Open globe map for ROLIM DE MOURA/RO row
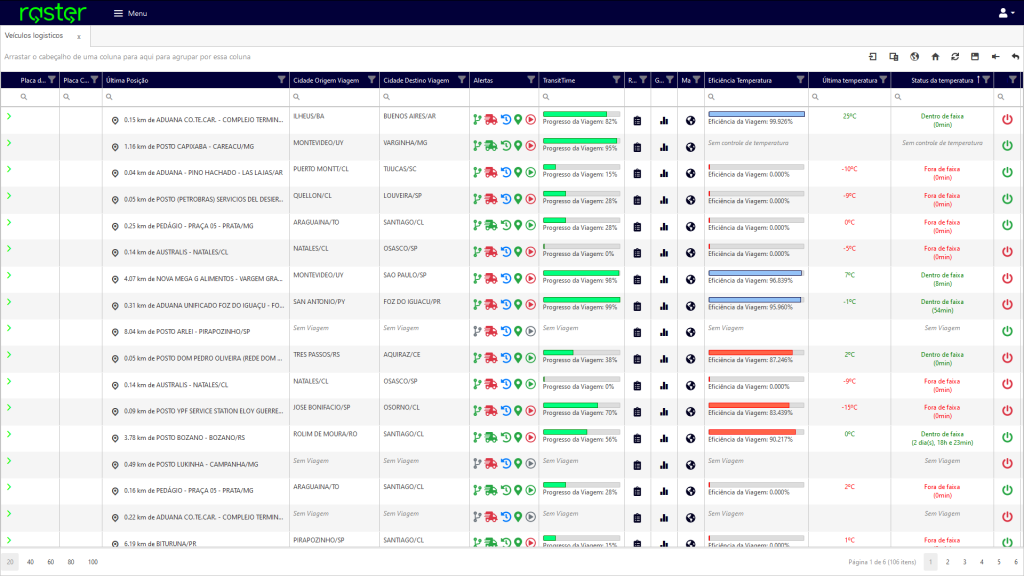 pyautogui.click(x=690, y=438)
